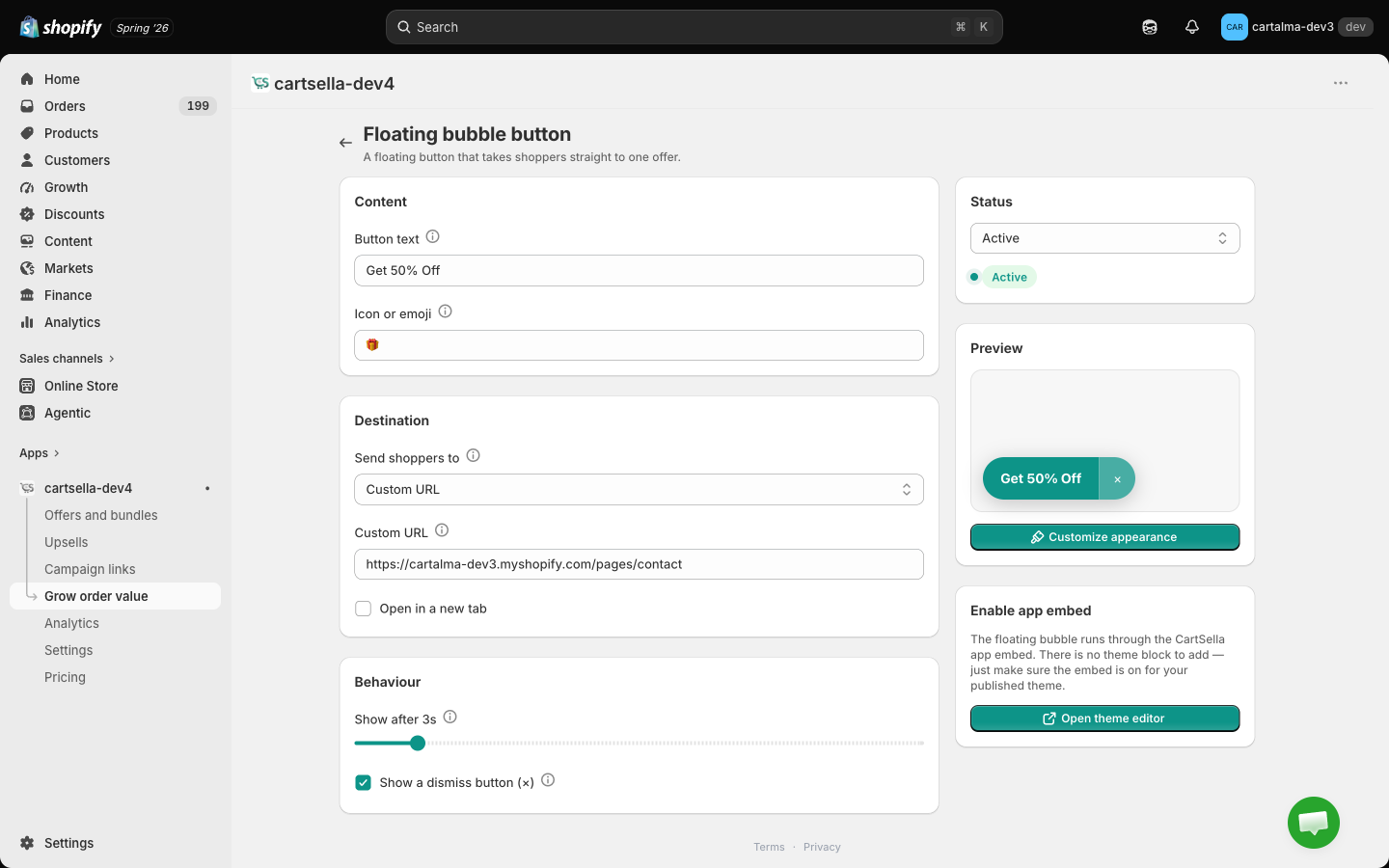The height and width of the screenshot is (868, 1389).
Task: Open the app's Settings subpage
Action: point(68,650)
